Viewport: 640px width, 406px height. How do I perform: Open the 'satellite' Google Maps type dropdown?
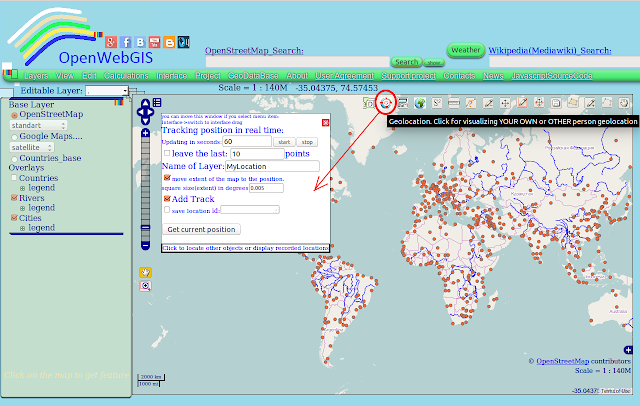(31, 147)
